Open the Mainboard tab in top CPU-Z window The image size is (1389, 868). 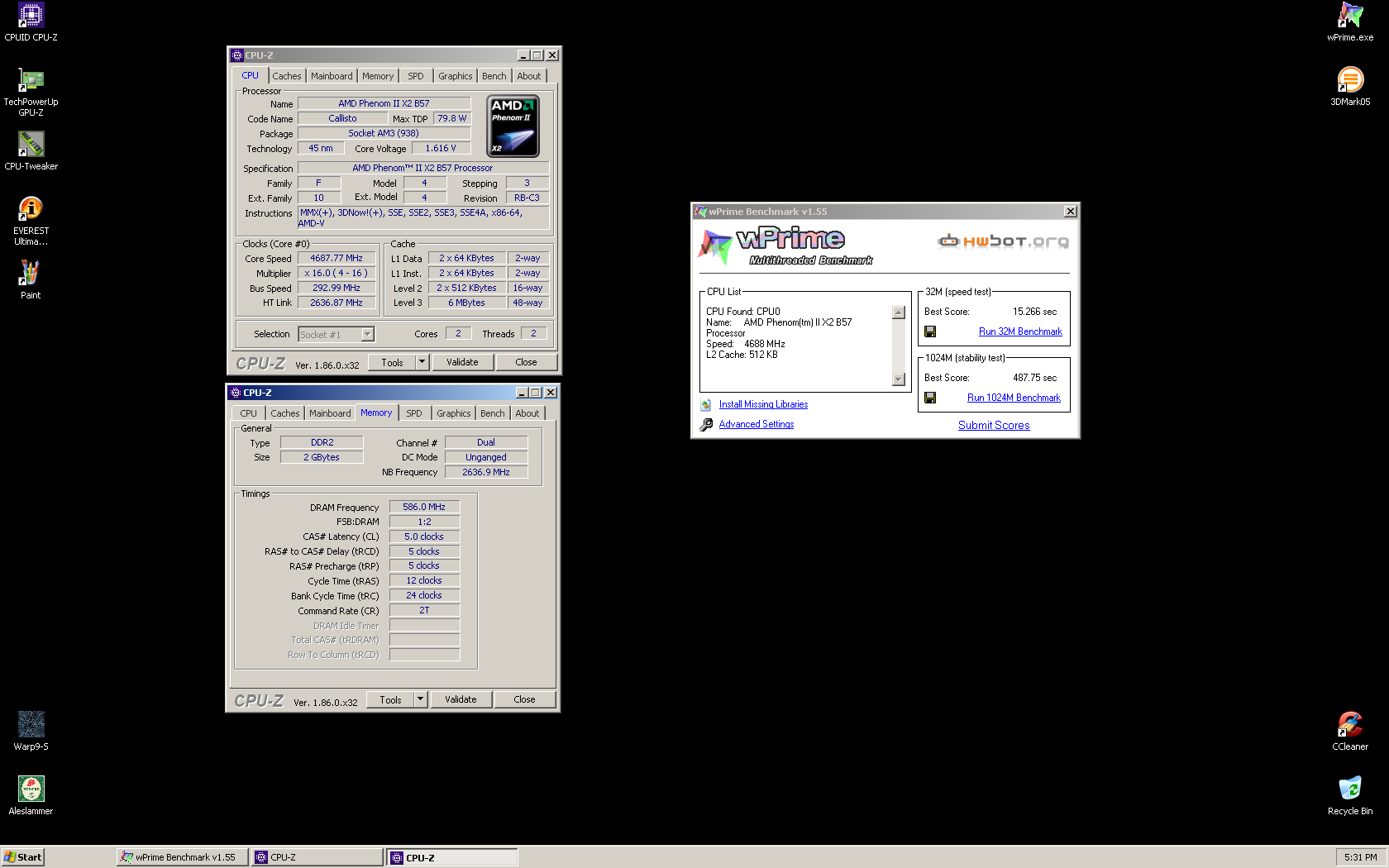pos(332,76)
